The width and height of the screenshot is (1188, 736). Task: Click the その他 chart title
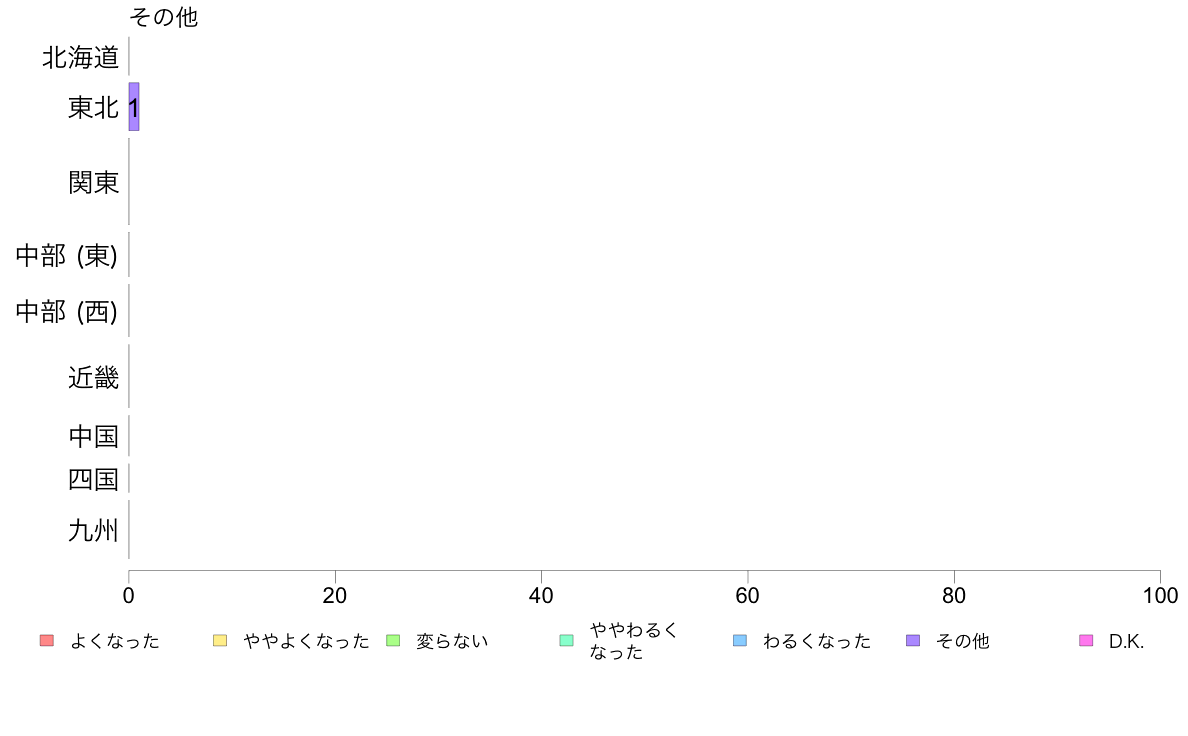click(x=164, y=17)
